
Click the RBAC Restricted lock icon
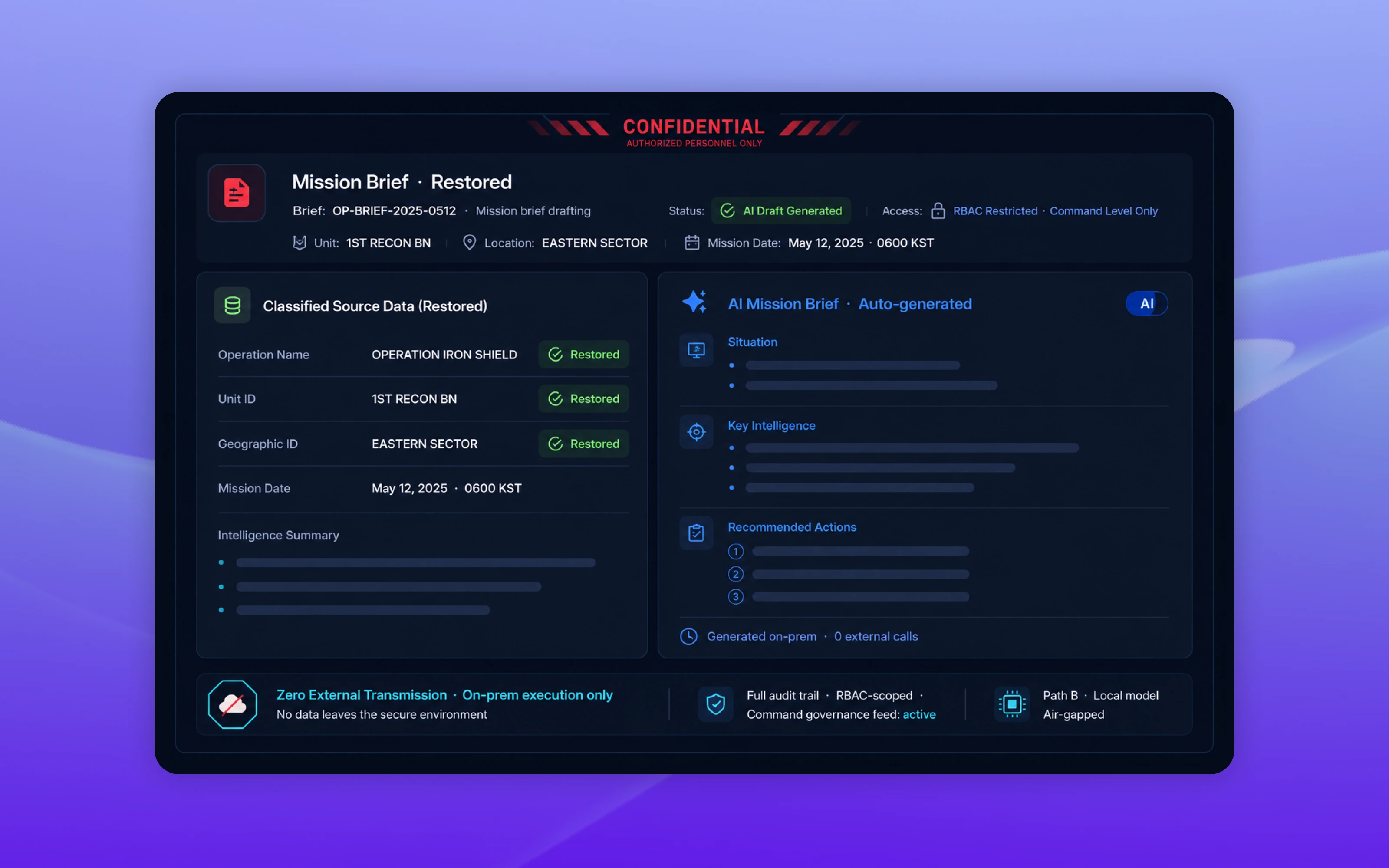tap(938, 210)
